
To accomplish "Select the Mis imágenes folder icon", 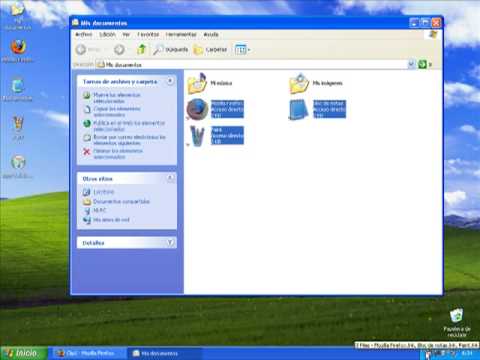I will pos(299,83).
